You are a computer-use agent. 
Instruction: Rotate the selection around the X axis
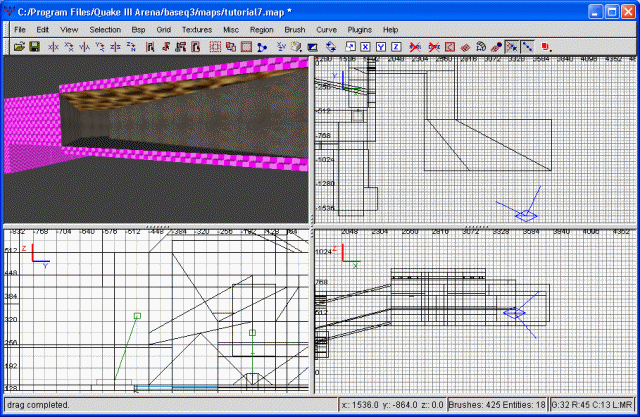[x=69, y=47]
